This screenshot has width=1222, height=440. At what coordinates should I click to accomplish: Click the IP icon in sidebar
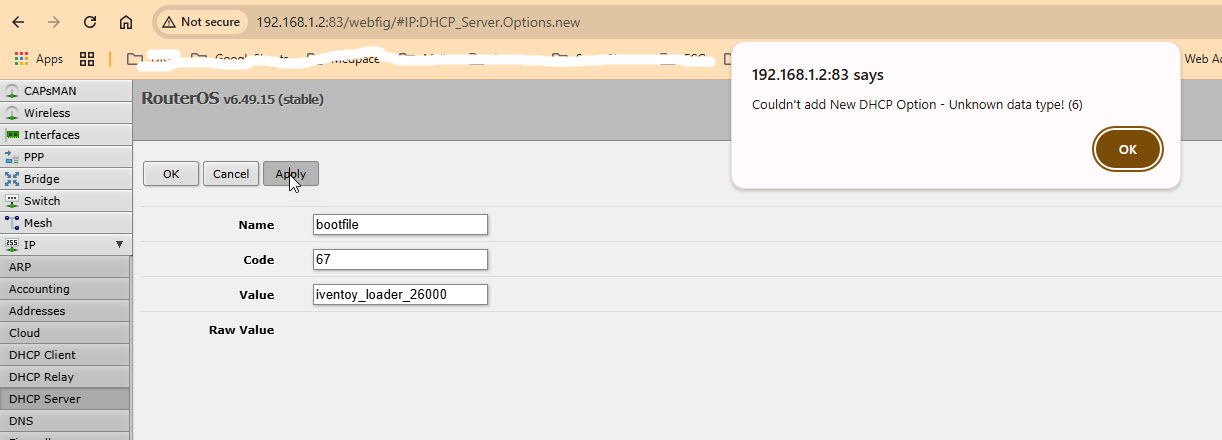coord(12,245)
